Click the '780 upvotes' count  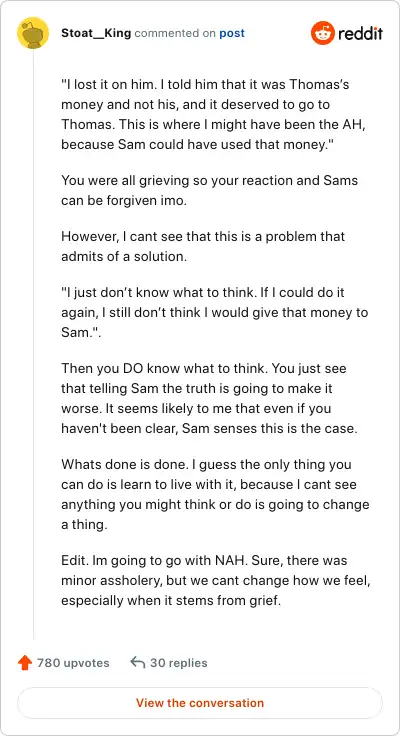coord(73,663)
